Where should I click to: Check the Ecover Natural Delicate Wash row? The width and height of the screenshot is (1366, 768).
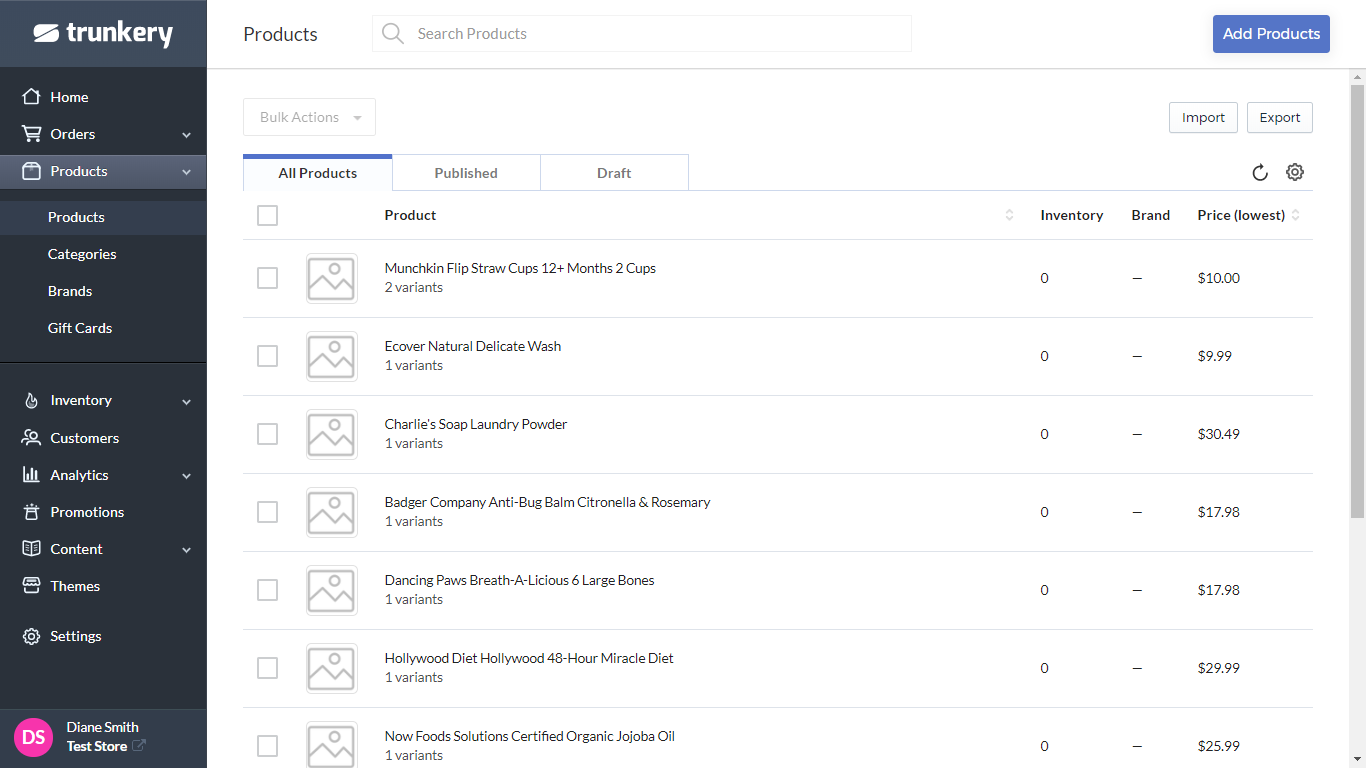tap(267, 356)
